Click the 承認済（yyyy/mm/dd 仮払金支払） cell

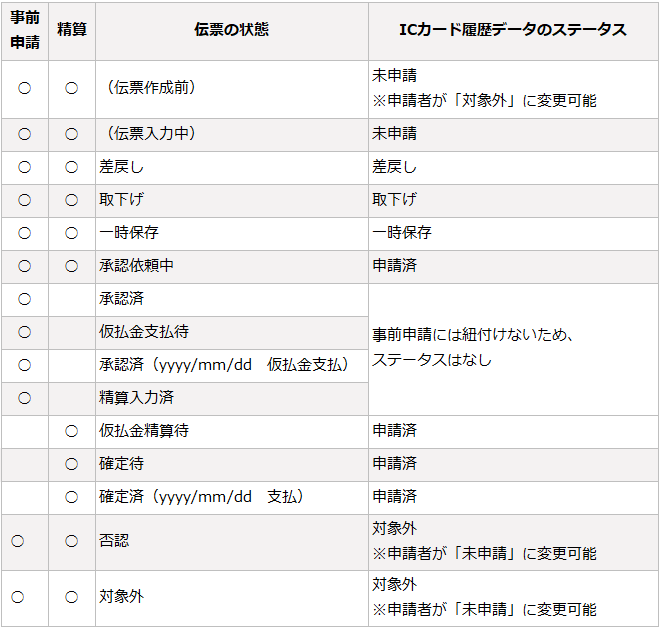point(223,365)
